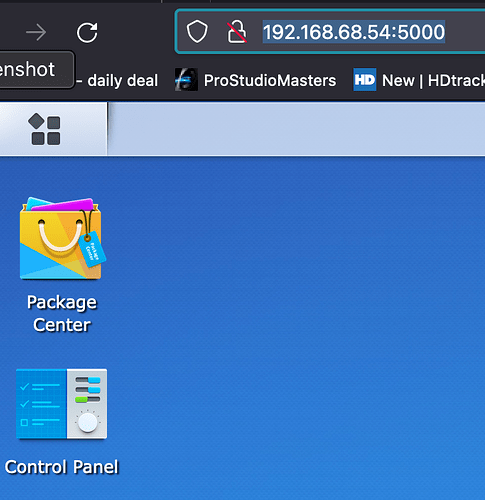The width and height of the screenshot is (485, 500).
Task: Click the HDtracks HD favicon
Action: click(365, 80)
